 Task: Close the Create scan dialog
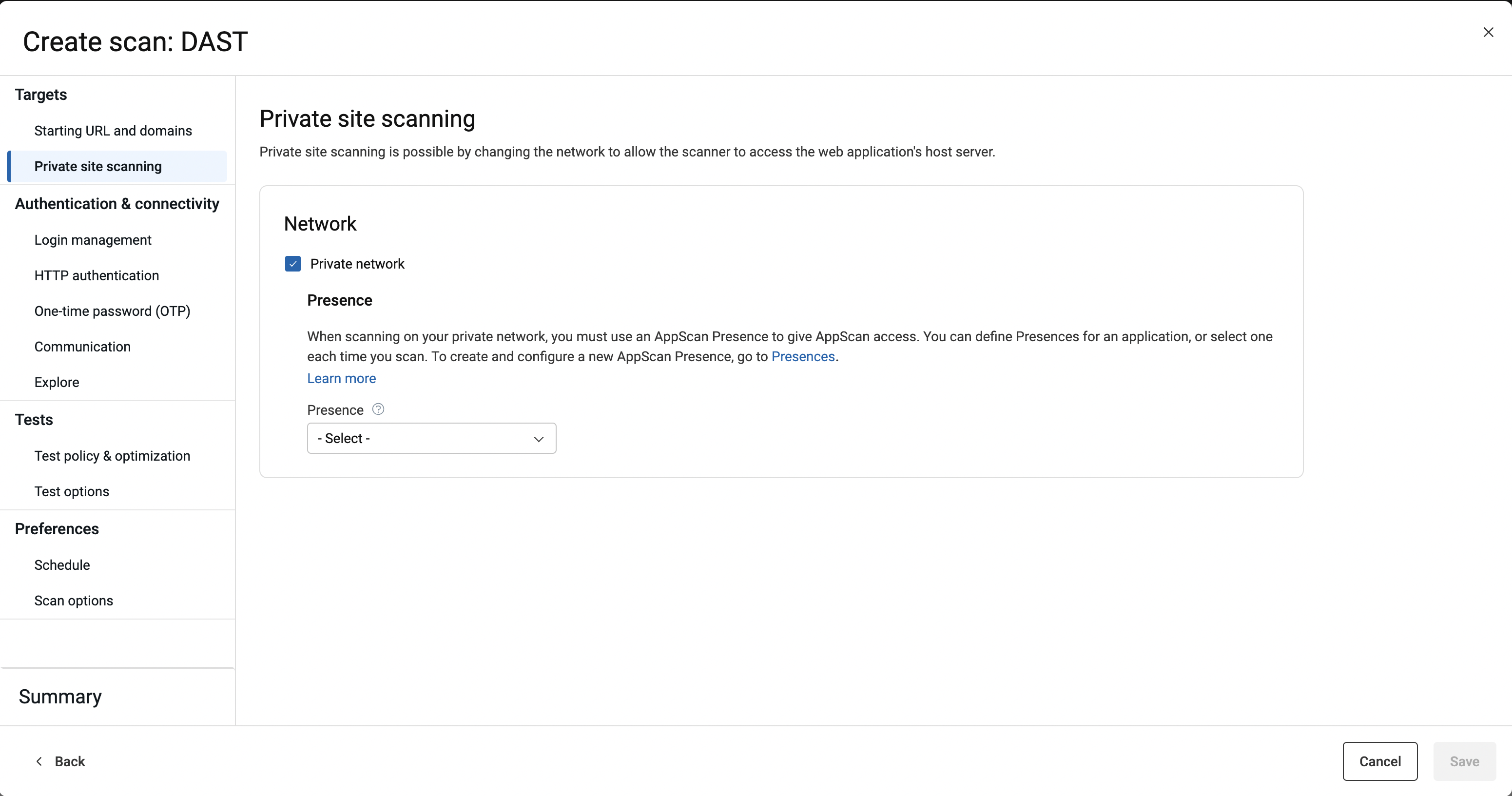click(x=1488, y=32)
